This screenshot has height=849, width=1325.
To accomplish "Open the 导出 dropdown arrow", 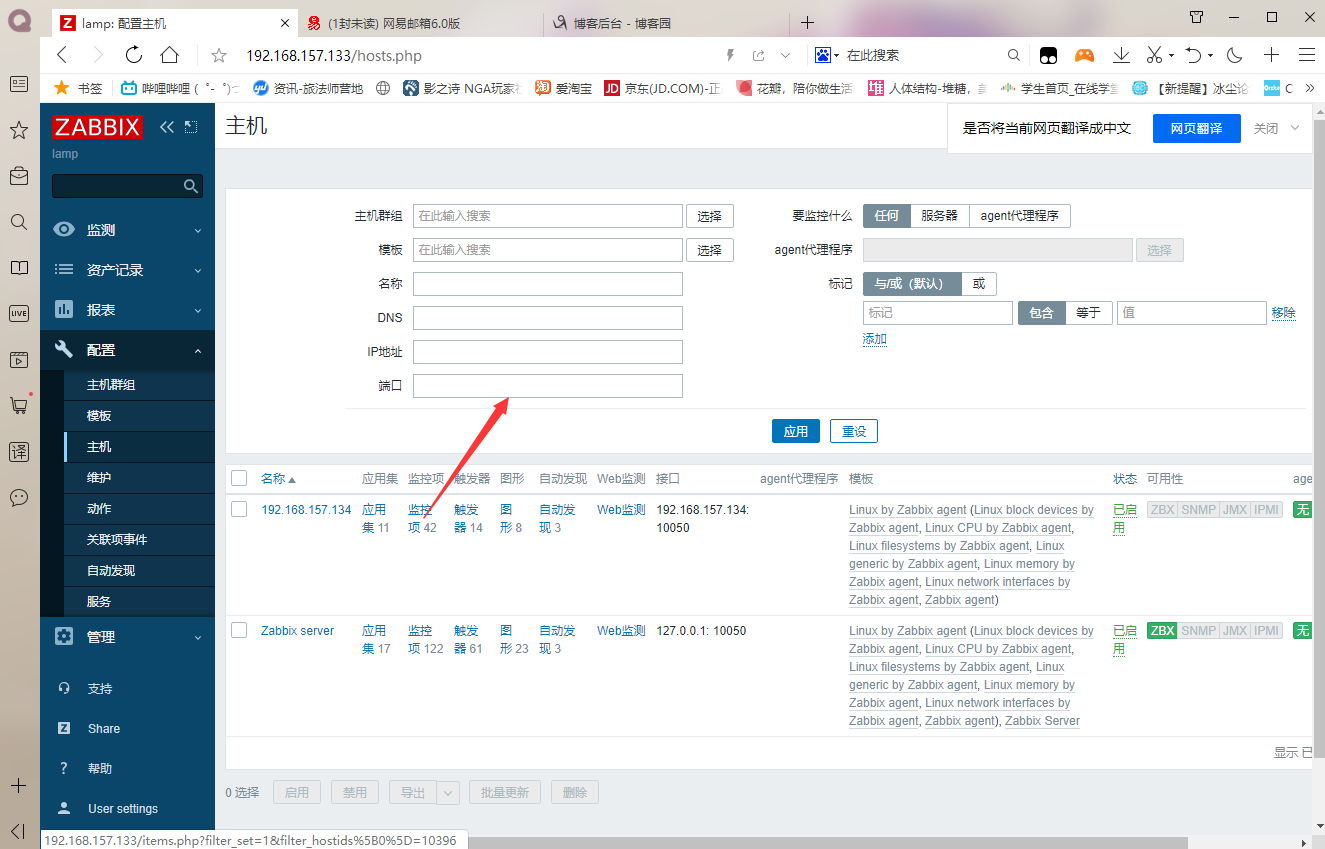I will click(448, 793).
